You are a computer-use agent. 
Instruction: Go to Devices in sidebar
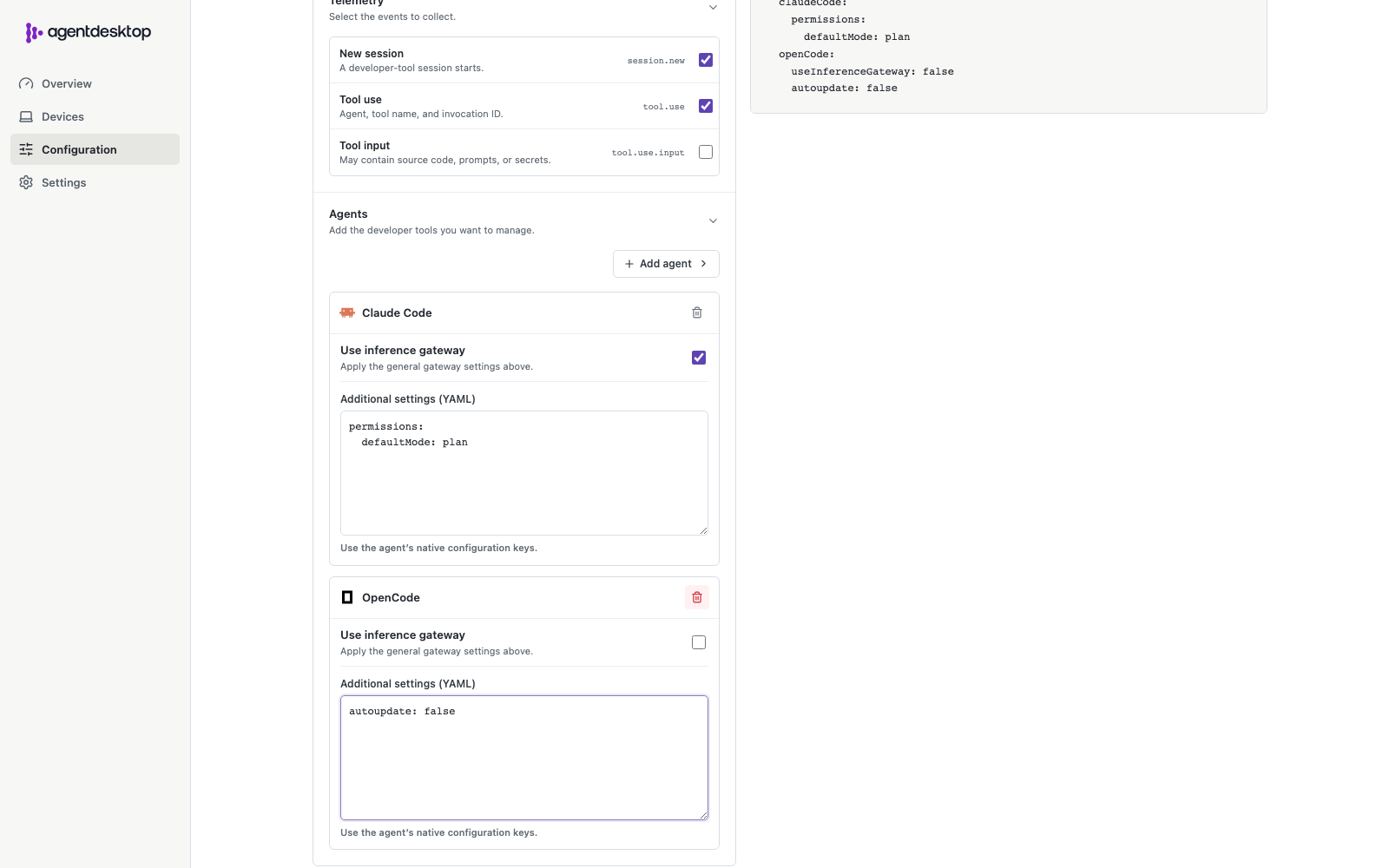pos(95,116)
